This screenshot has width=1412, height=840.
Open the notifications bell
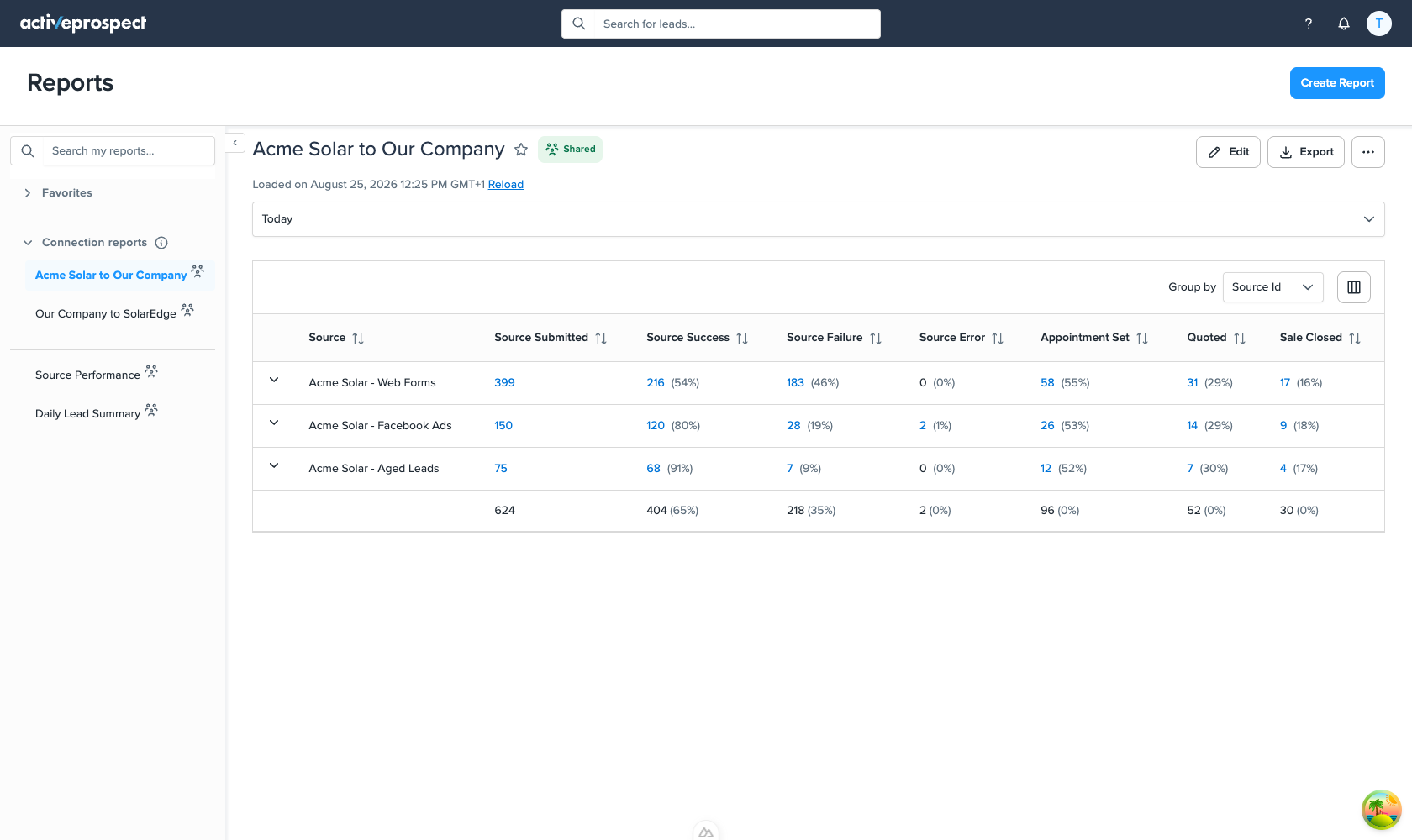click(x=1344, y=24)
